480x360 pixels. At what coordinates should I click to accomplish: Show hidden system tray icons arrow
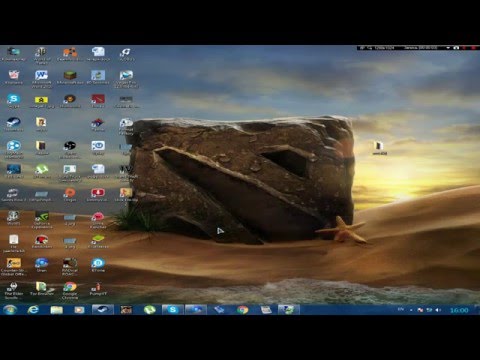click(x=411, y=310)
